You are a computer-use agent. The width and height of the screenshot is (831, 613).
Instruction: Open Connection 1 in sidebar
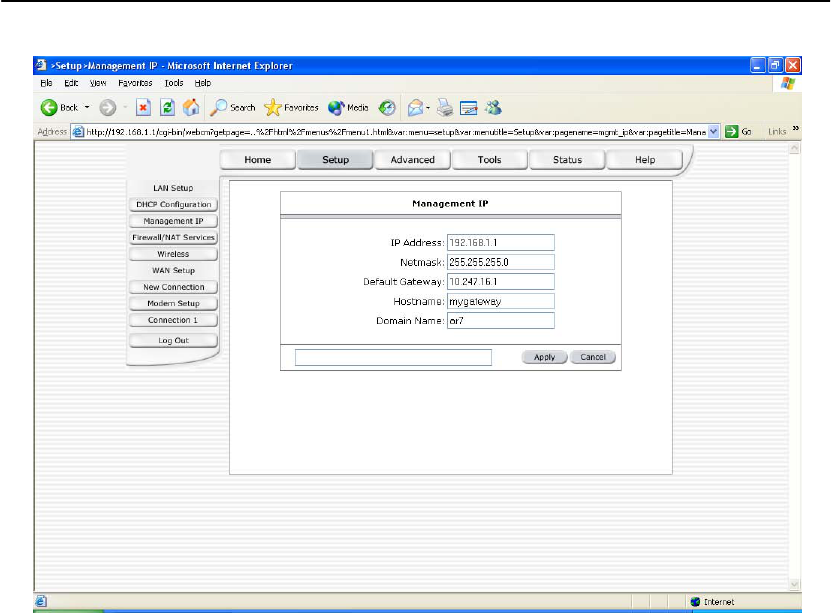click(x=173, y=320)
